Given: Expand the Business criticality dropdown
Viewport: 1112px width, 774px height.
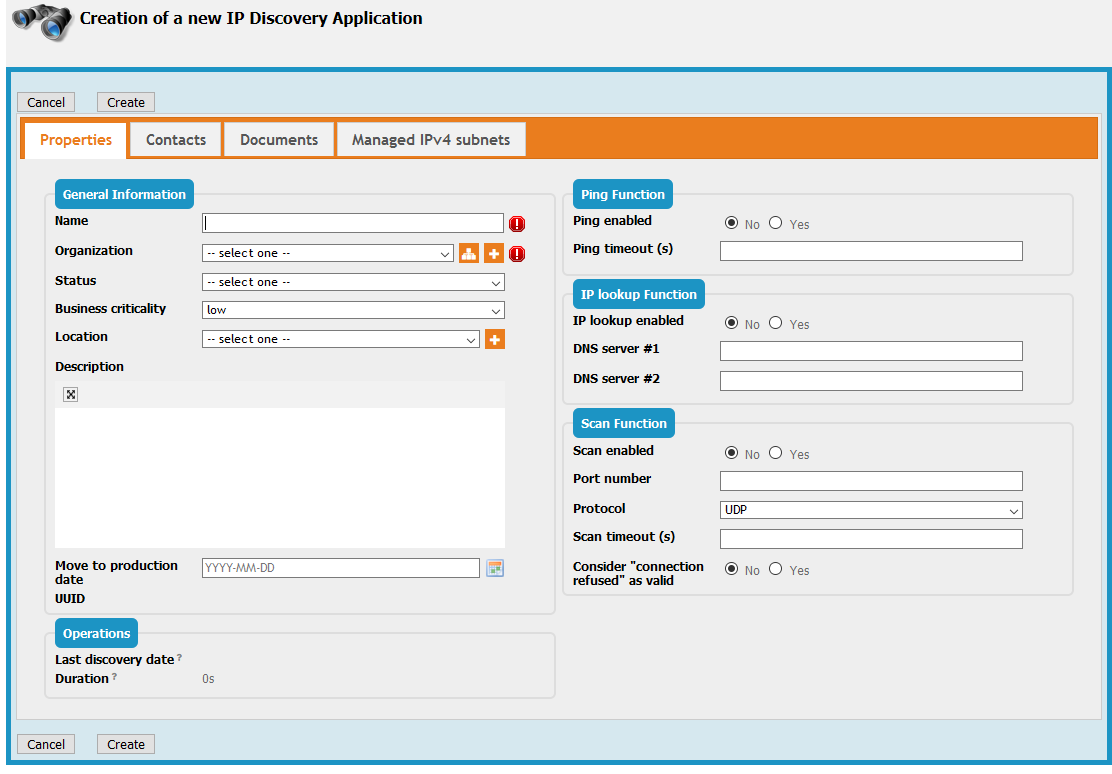Looking at the screenshot, I should coord(353,311).
